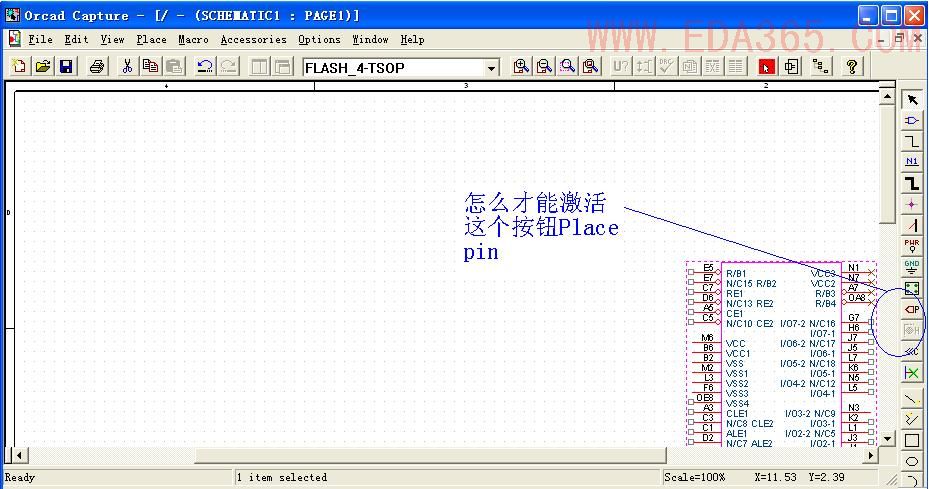Viewport: 929px width, 489px height.
Task: Print the schematic using the printer icon
Action: [x=97, y=66]
